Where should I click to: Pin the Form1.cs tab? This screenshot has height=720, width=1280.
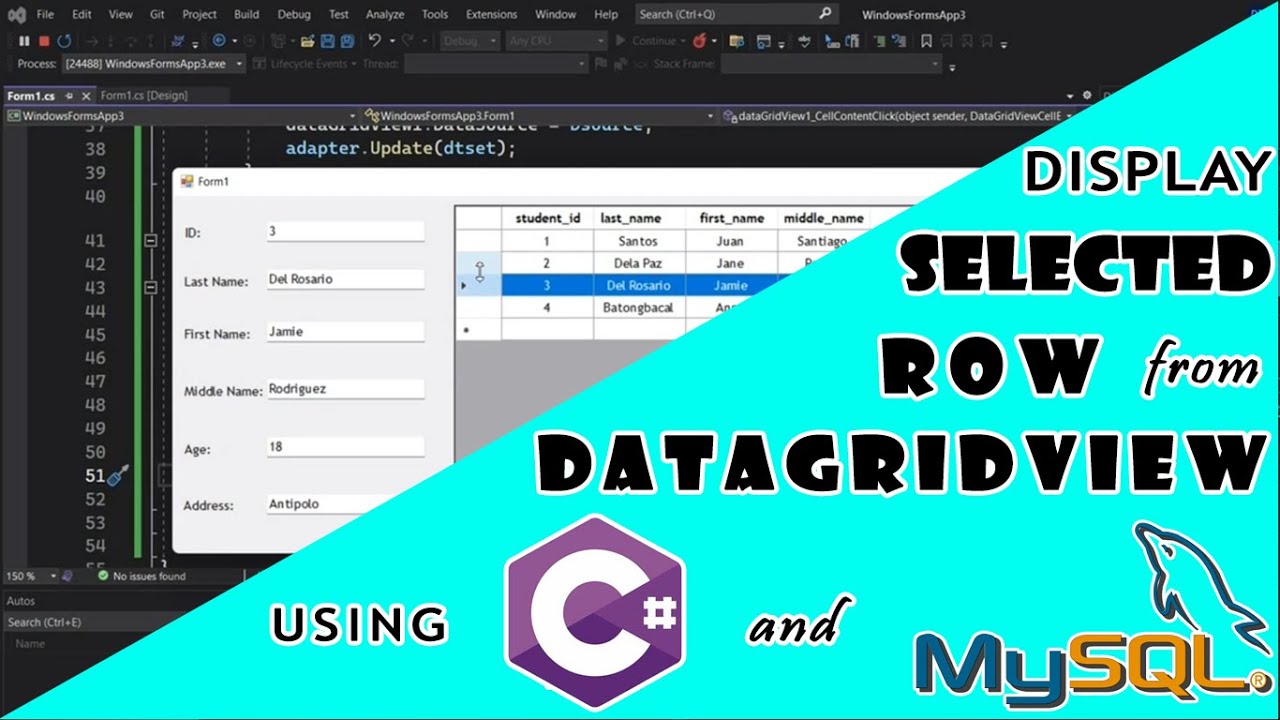click(x=69, y=96)
